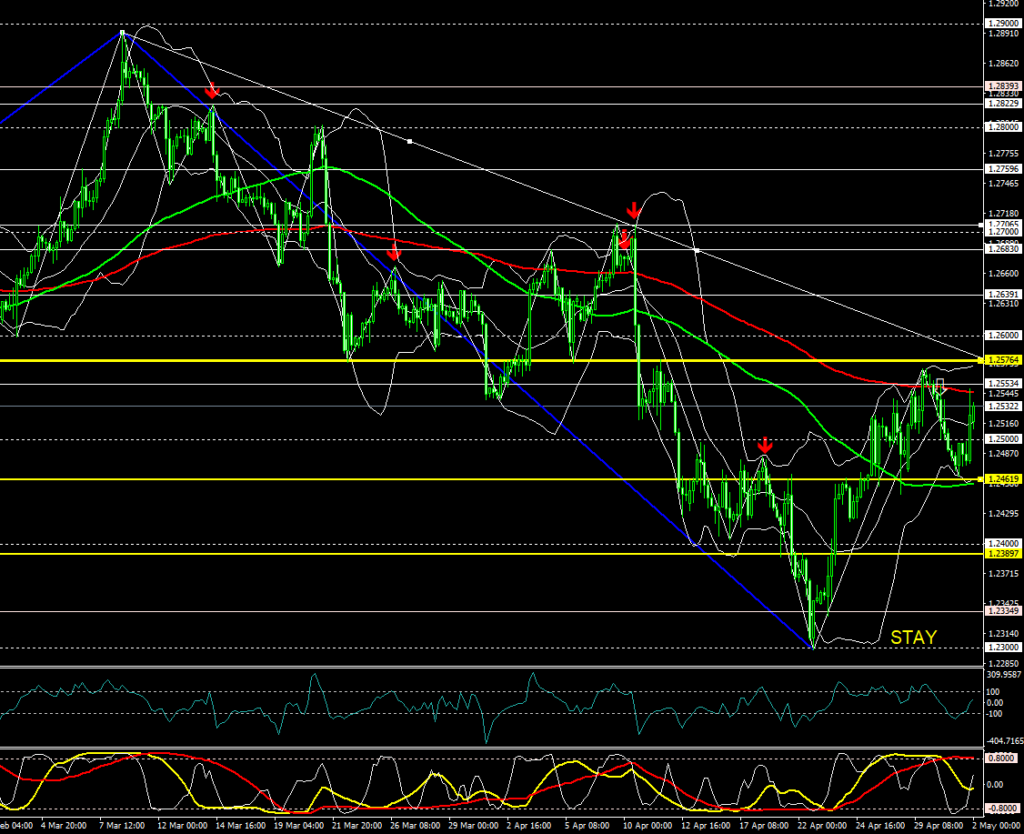Click the 1.23897 price label on the axis
The height and width of the screenshot is (834, 1024).
tap(1002, 554)
